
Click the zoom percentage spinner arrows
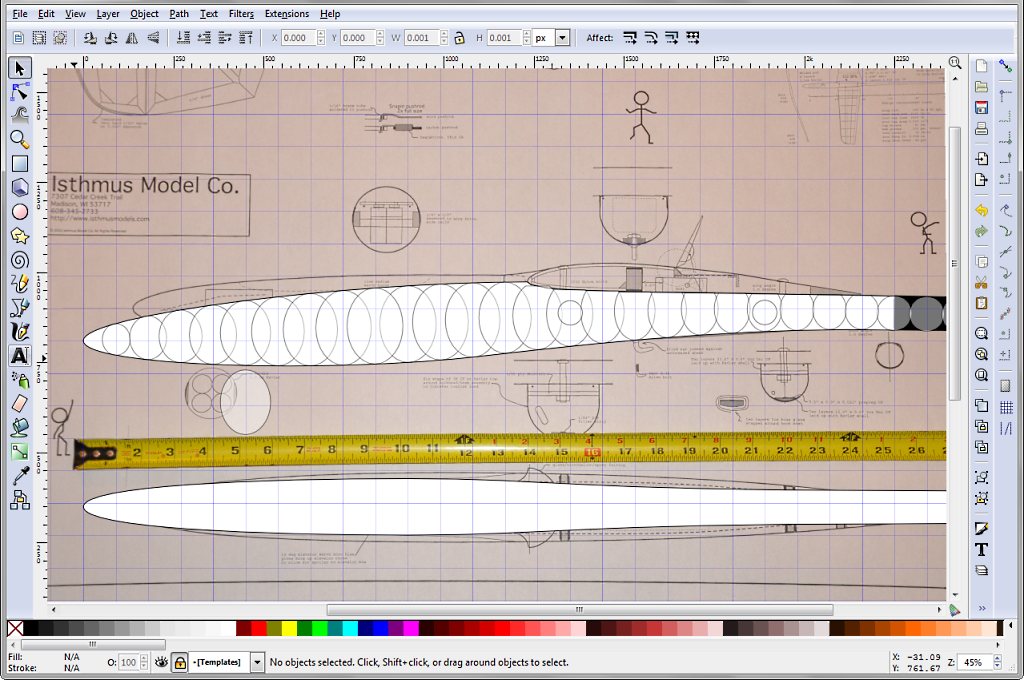(x=997, y=662)
